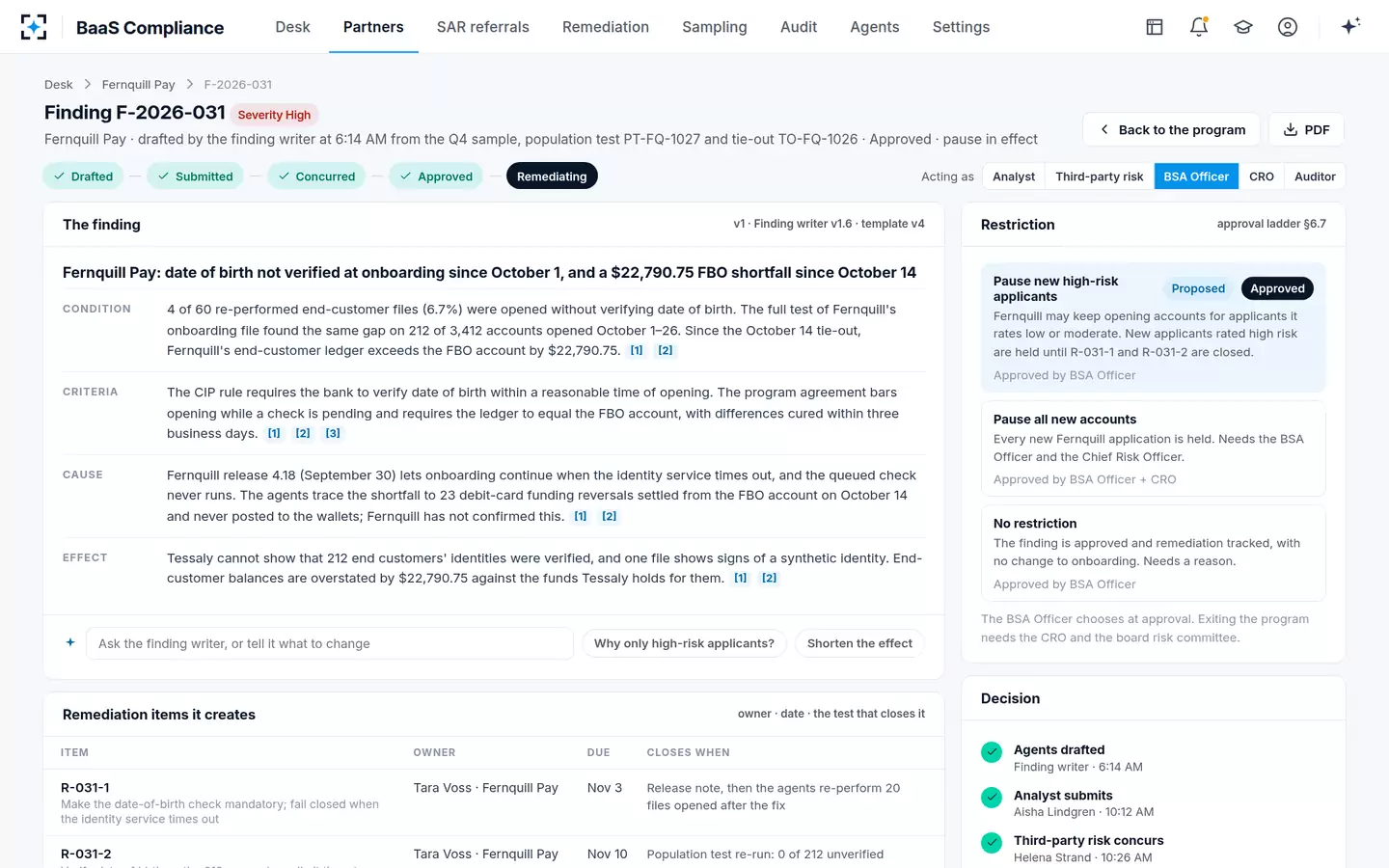The height and width of the screenshot is (868, 1389).
Task: Click the Proposed chip on the restriction card
Action: 1198,288
